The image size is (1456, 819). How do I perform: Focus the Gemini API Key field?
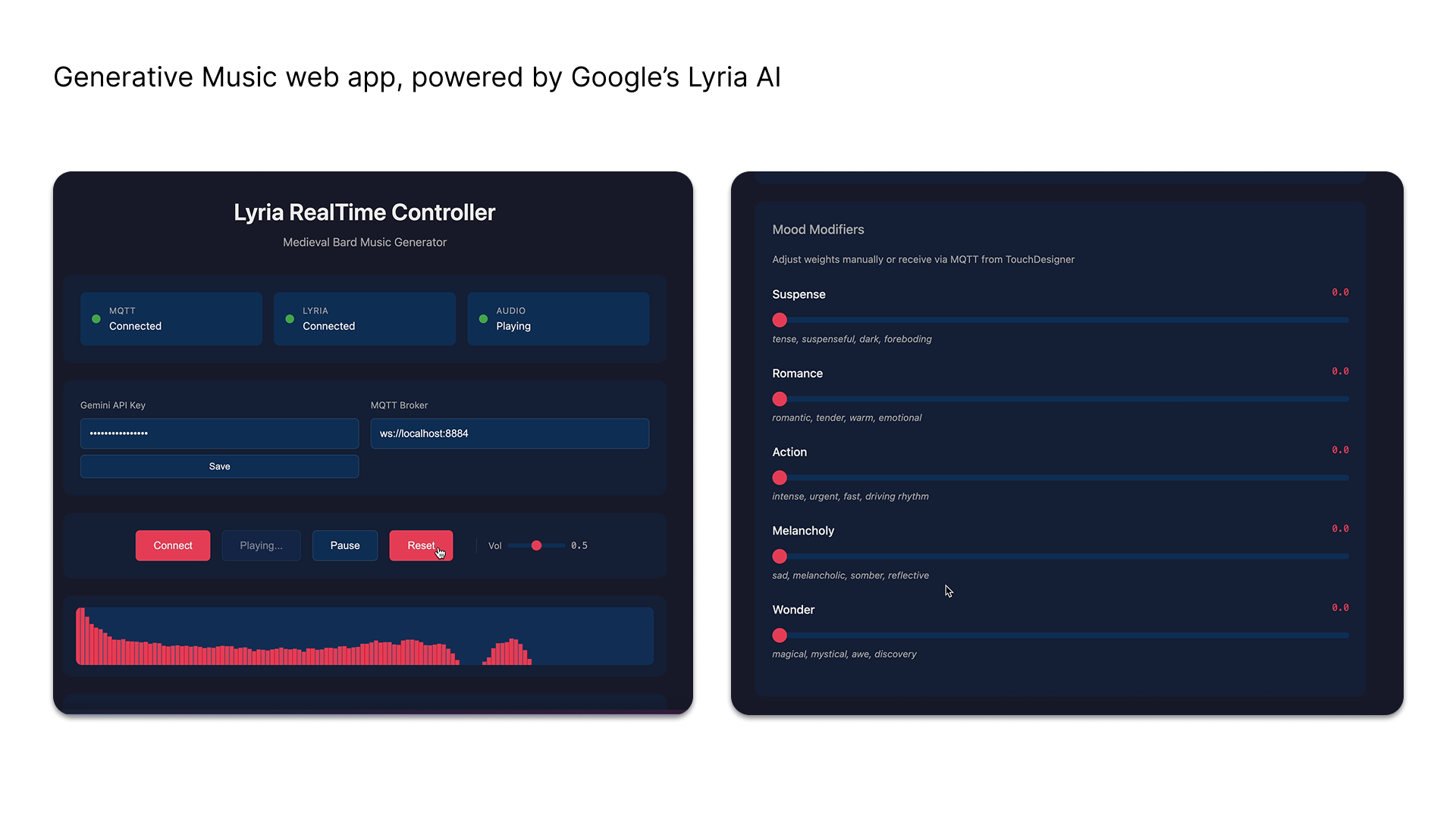[219, 434]
